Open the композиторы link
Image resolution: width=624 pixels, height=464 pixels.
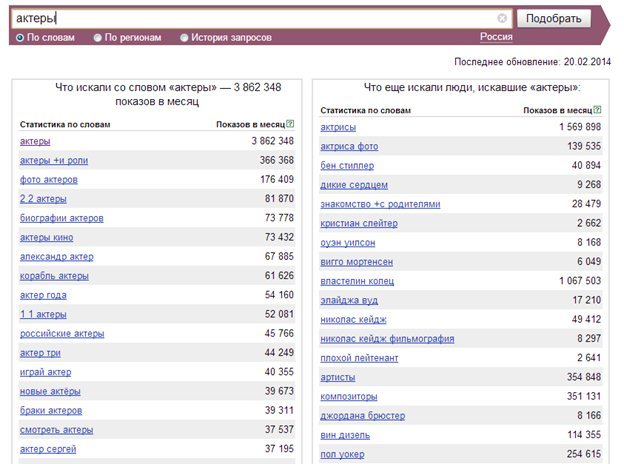coord(349,396)
